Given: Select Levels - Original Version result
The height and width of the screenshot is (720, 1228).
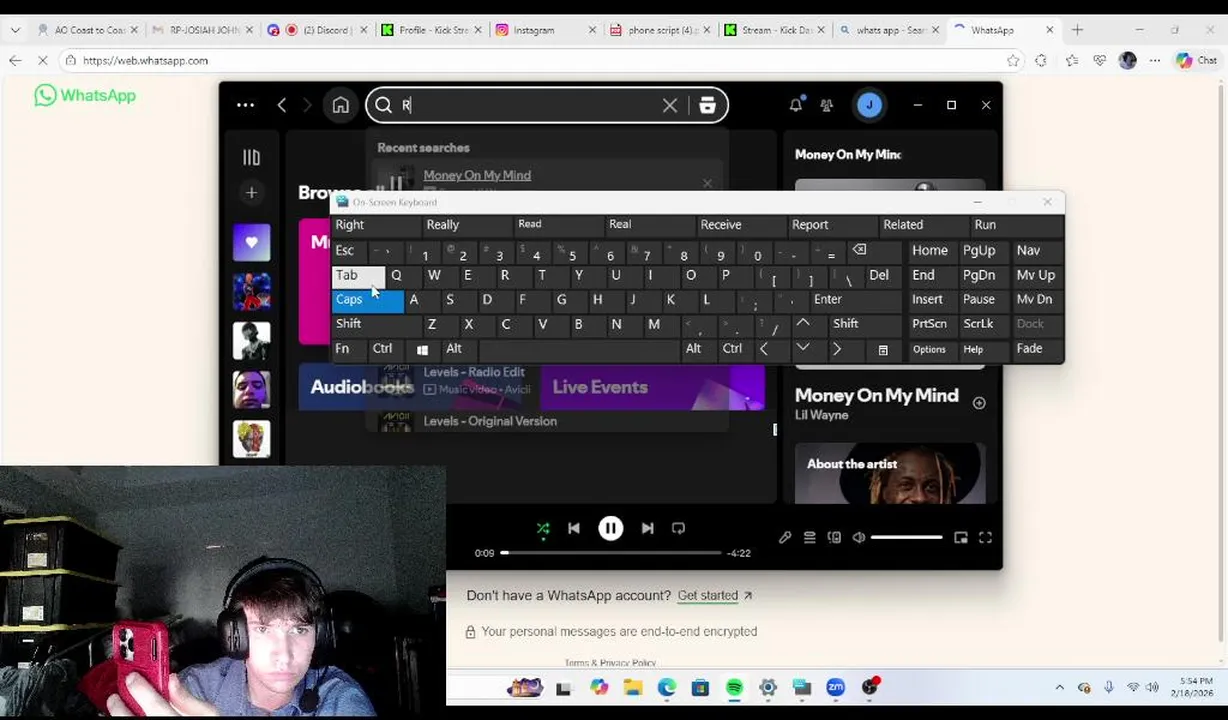Looking at the screenshot, I should click(490, 421).
